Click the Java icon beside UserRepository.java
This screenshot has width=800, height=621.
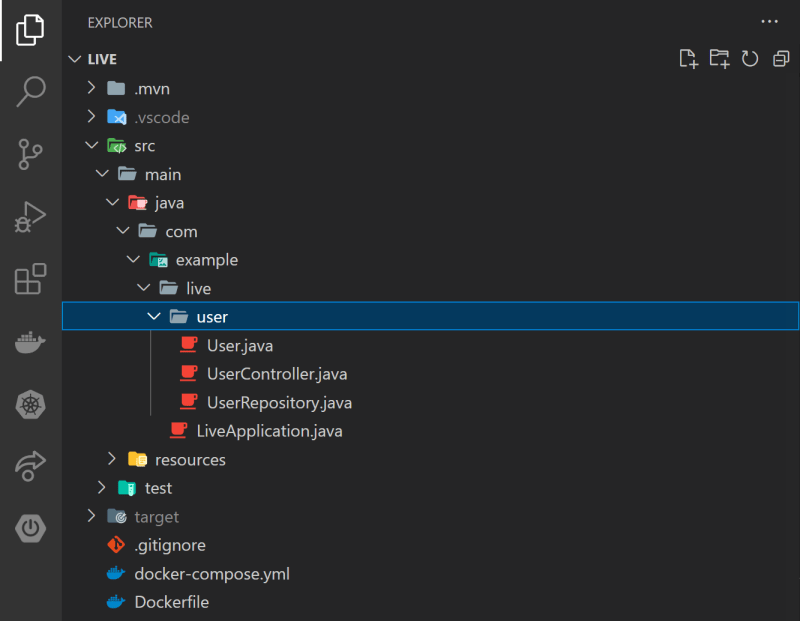[189, 402]
